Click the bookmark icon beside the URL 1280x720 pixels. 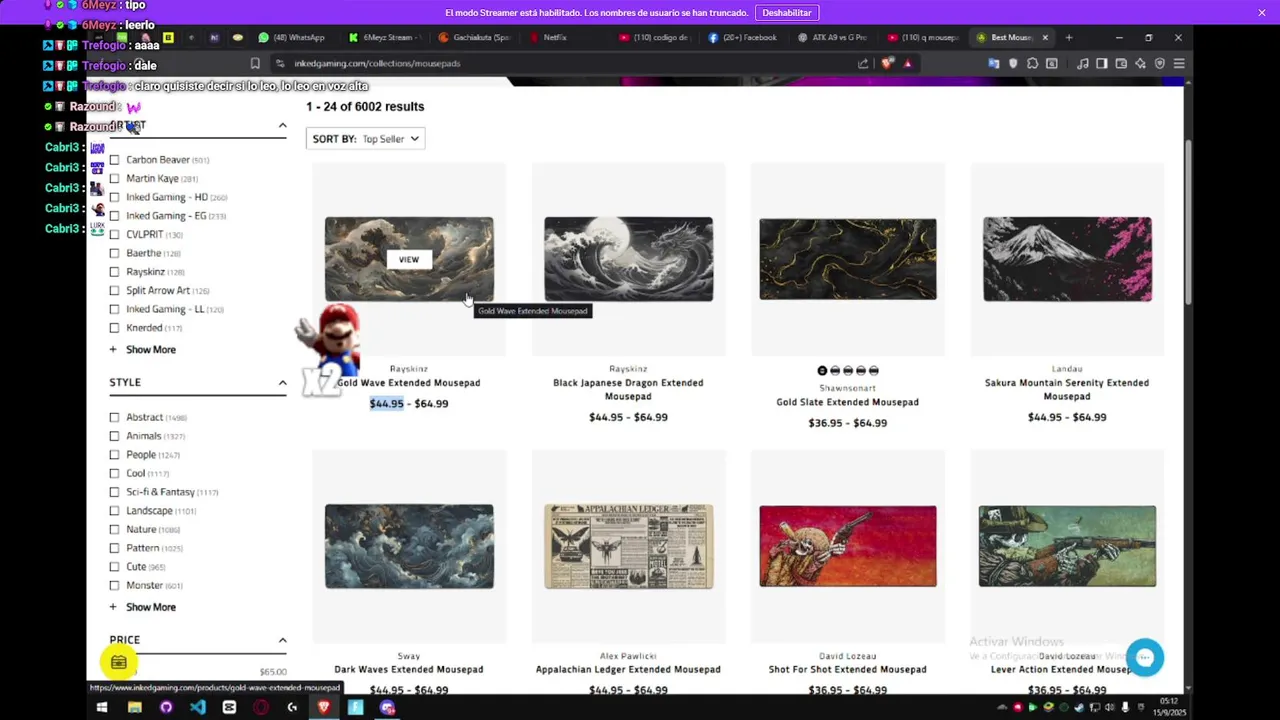point(255,63)
